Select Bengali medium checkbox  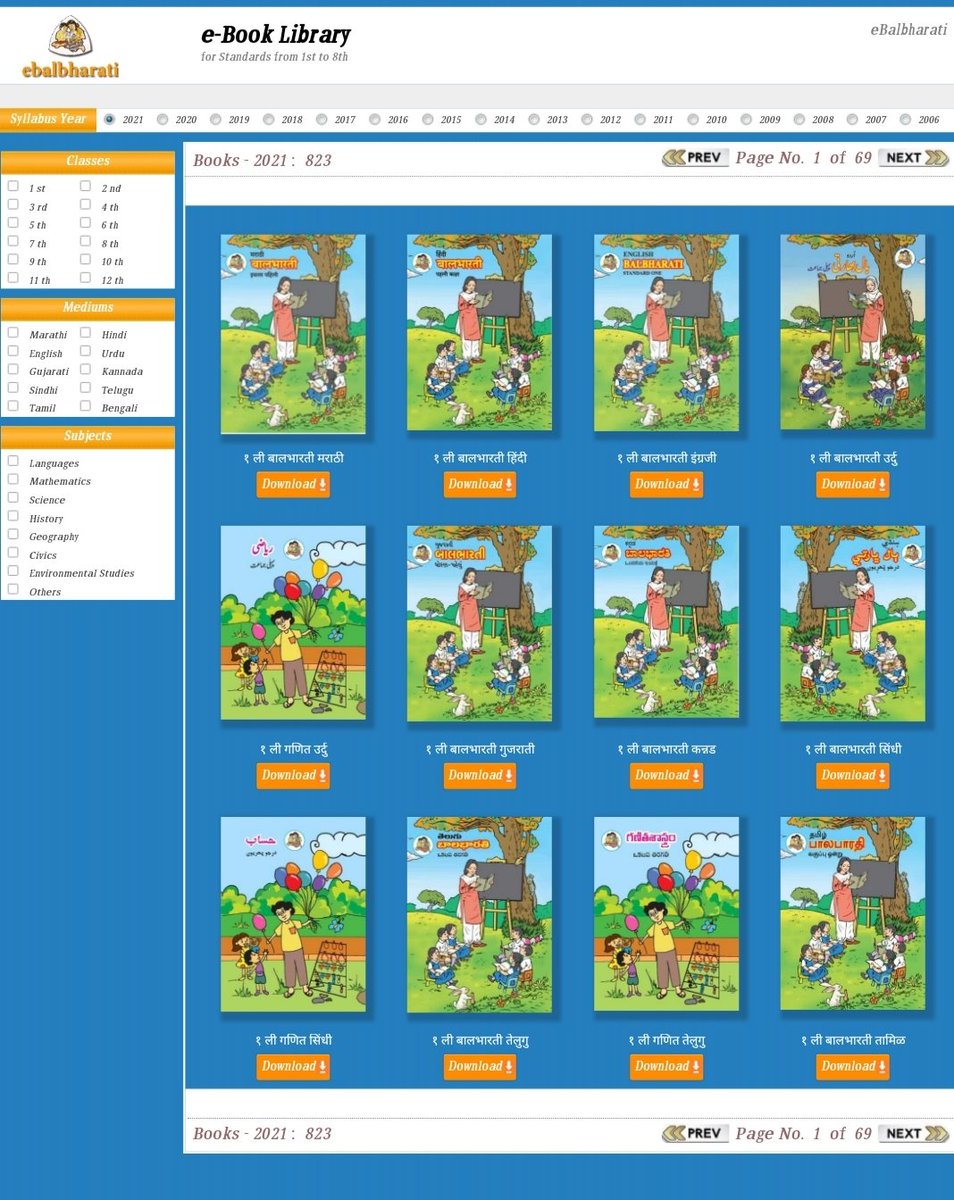(86, 406)
